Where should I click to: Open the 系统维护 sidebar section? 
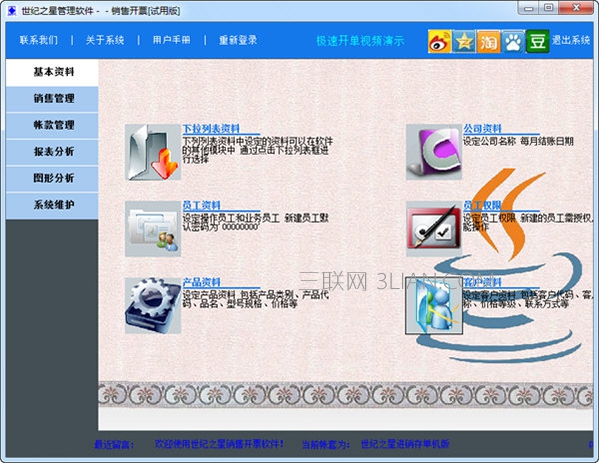pyautogui.click(x=52, y=205)
